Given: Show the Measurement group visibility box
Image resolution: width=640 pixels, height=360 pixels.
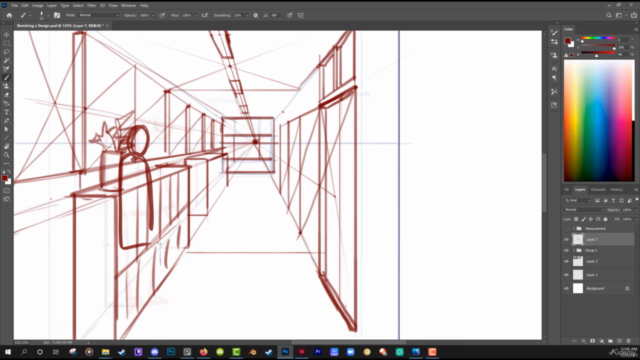Looking at the screenshot, I should point(567,229).
